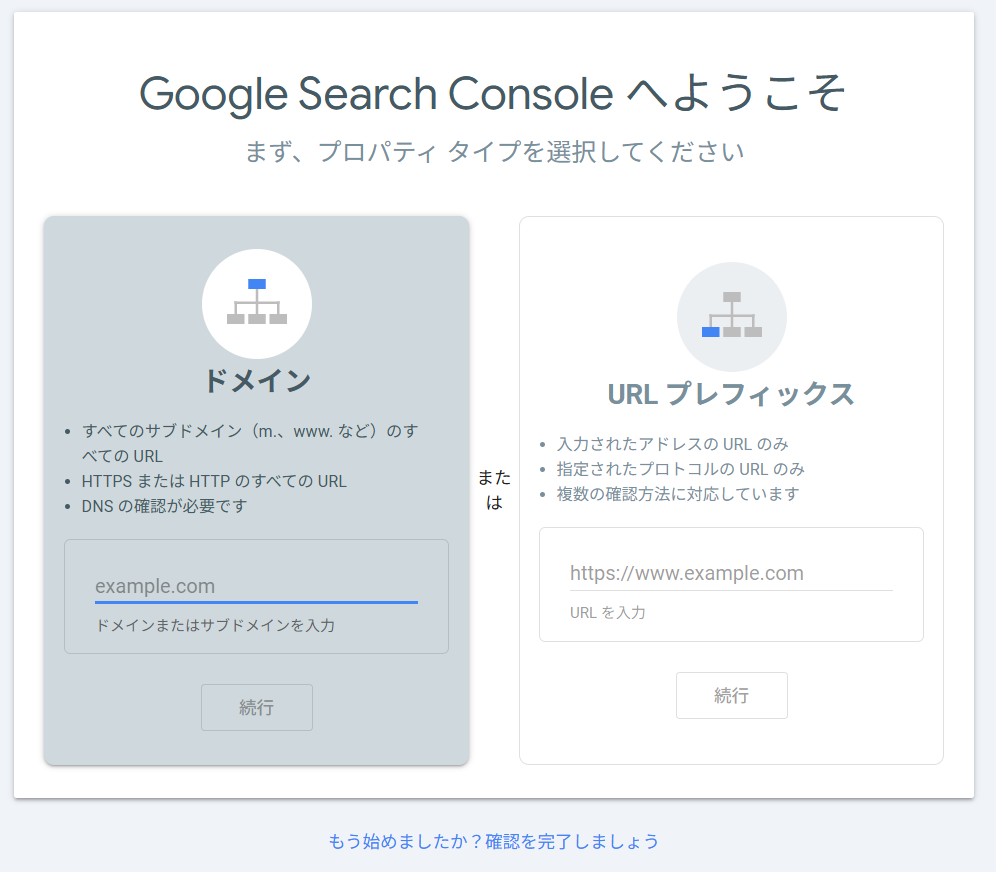996x872 pixels.
Task: Click the URL を入力 helper text
Action: [x=607, y=612]
